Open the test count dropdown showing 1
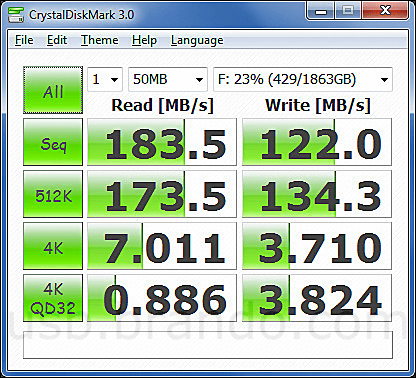416x378 pixels. pyautogui.click(x=105, y=79)
